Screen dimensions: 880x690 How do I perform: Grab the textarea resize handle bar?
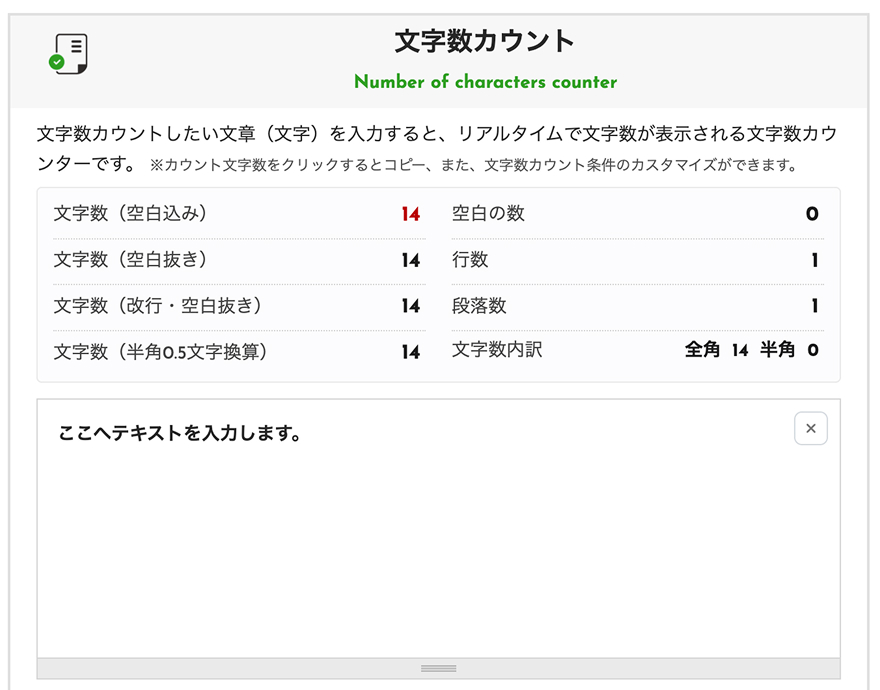(438, 668)
